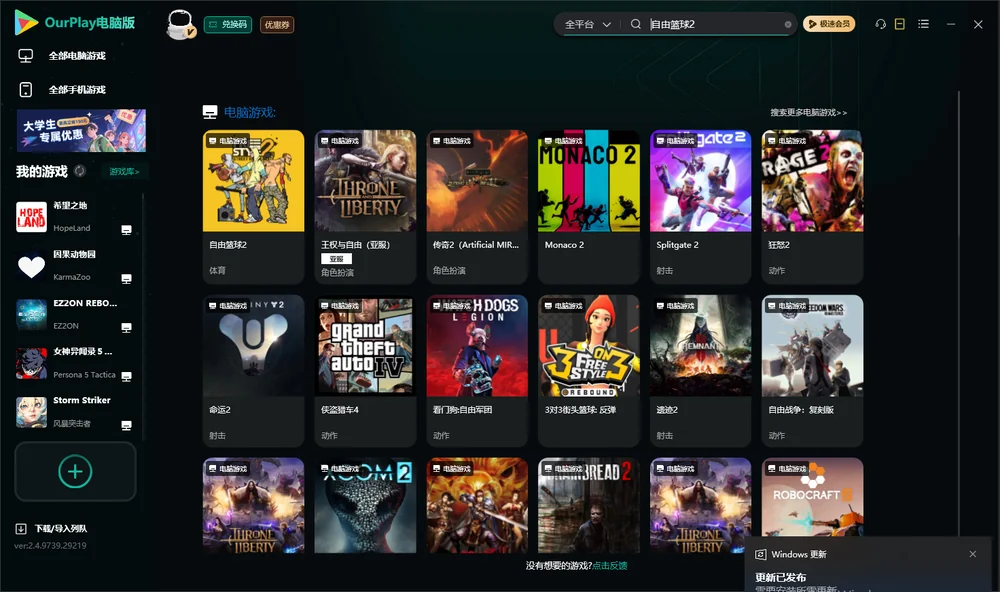The image size is (1000, 592).
Task: Click the 体育 genre under 自由篮球2
Action: (217, 270)
